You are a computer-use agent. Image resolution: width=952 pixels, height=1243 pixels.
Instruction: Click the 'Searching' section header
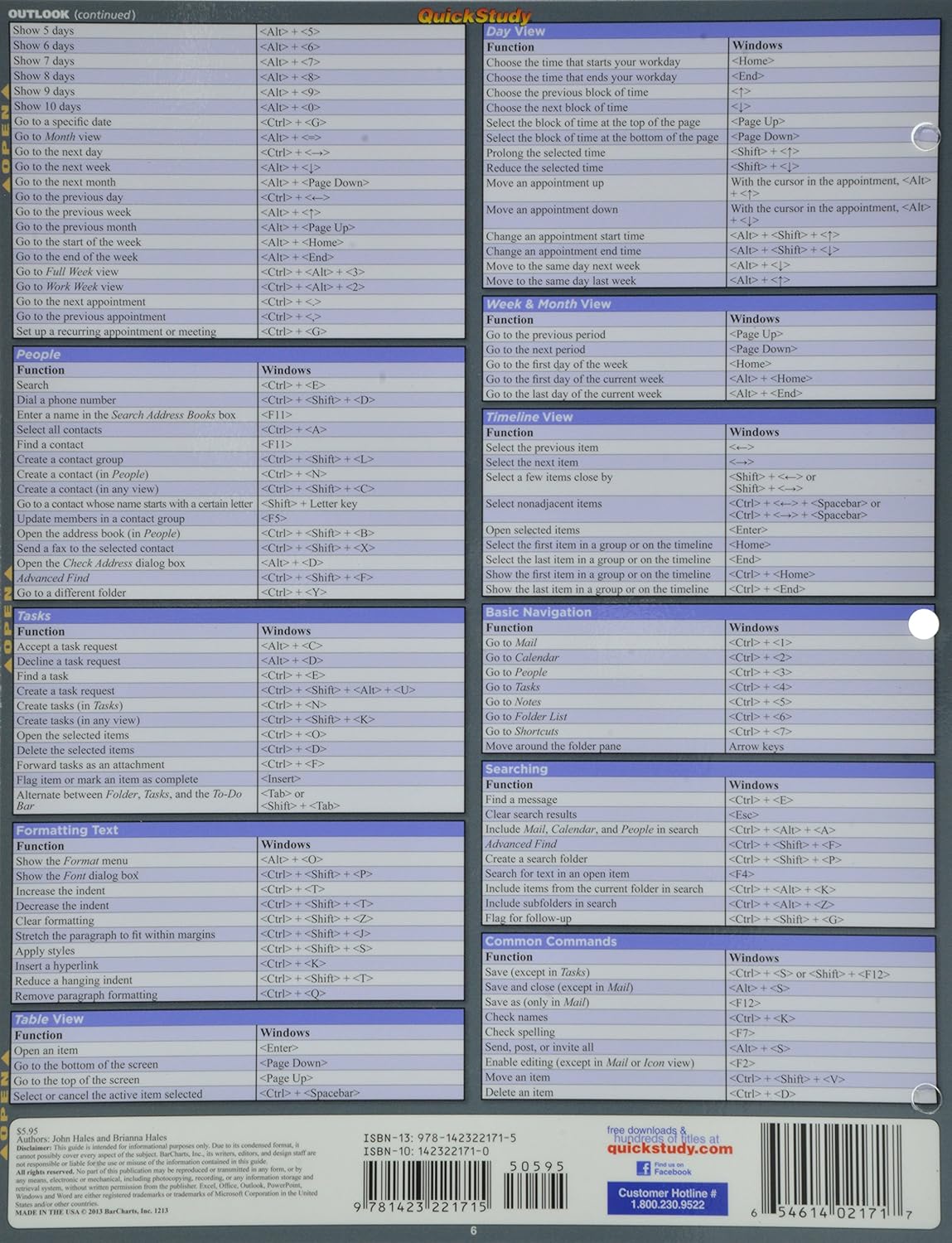(709, 769)
